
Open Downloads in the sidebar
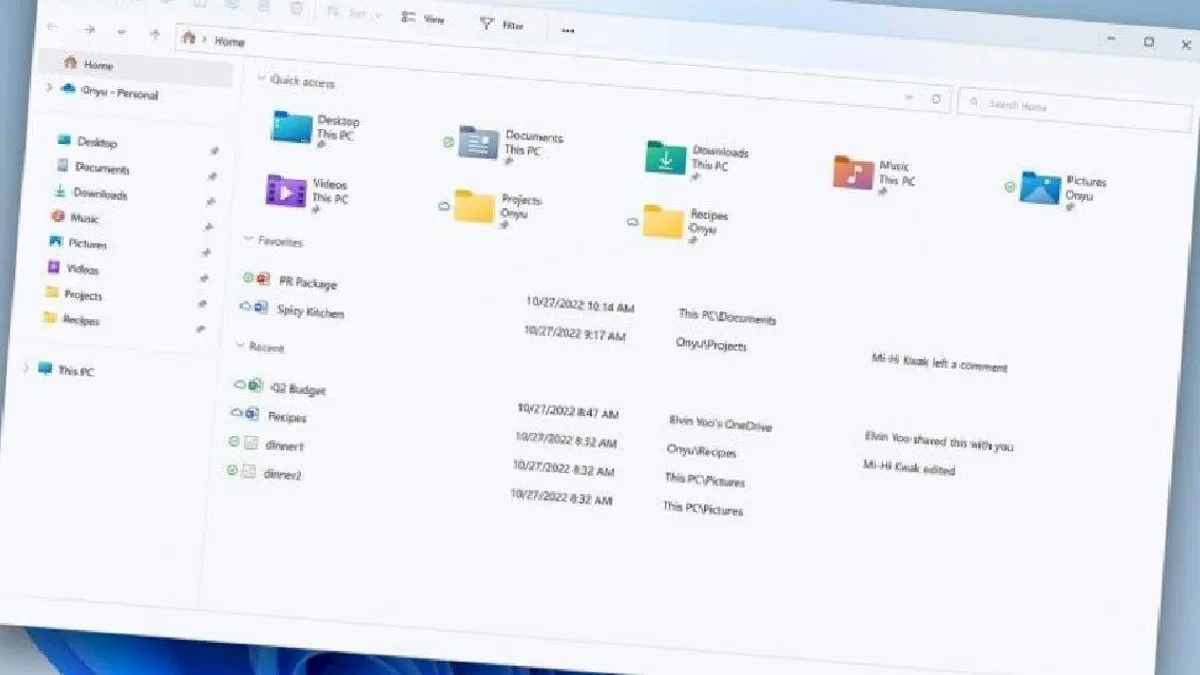click(x=91, y=192)
